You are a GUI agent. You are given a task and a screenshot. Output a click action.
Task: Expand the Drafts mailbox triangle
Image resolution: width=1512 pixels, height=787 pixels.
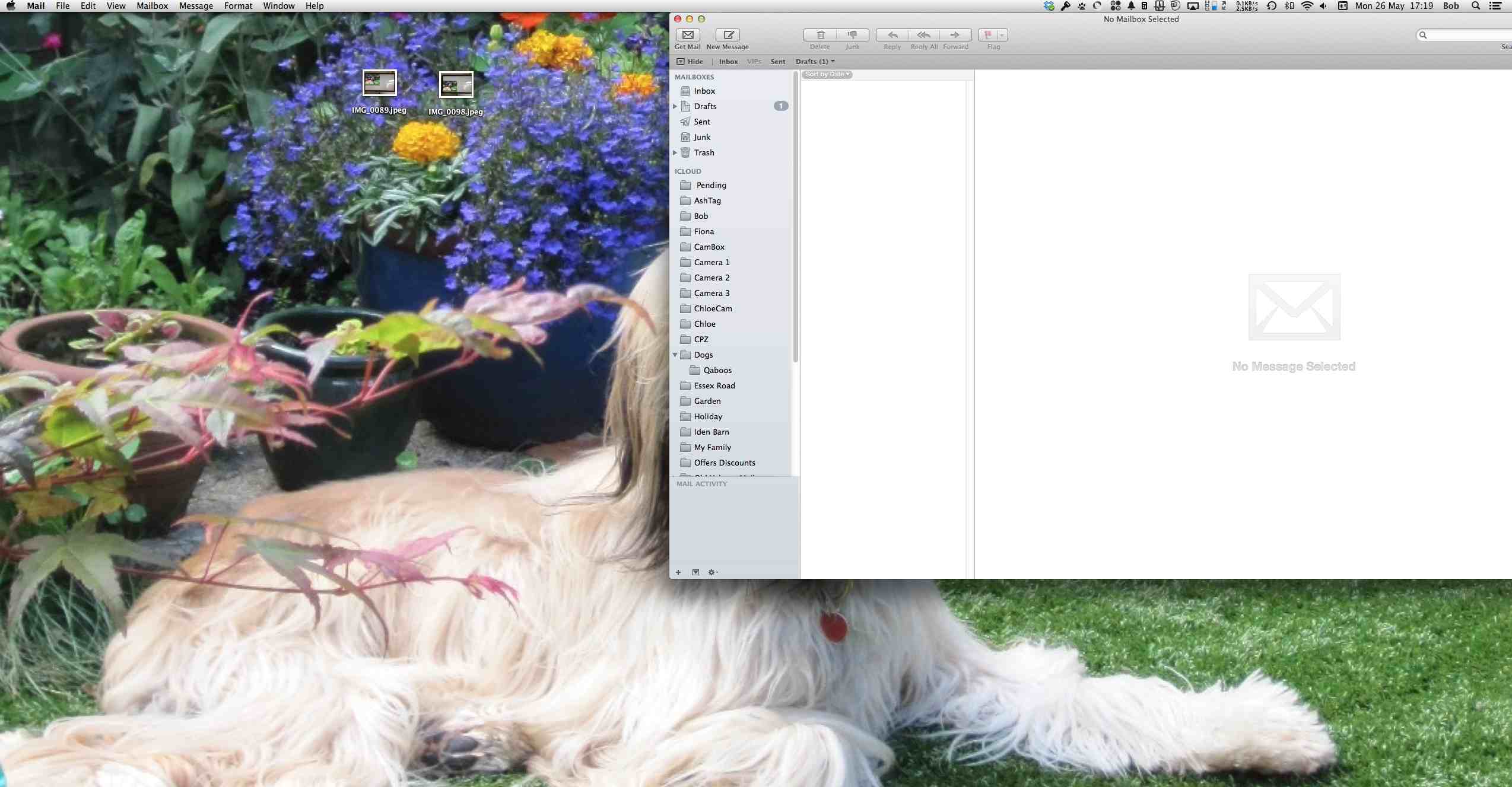coord(675,106)
